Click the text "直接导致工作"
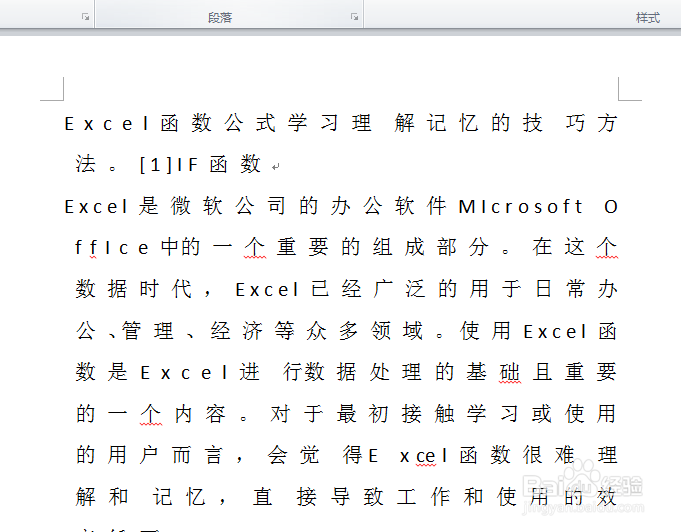The width and height of the screenshot is (681, 532). 335,497
